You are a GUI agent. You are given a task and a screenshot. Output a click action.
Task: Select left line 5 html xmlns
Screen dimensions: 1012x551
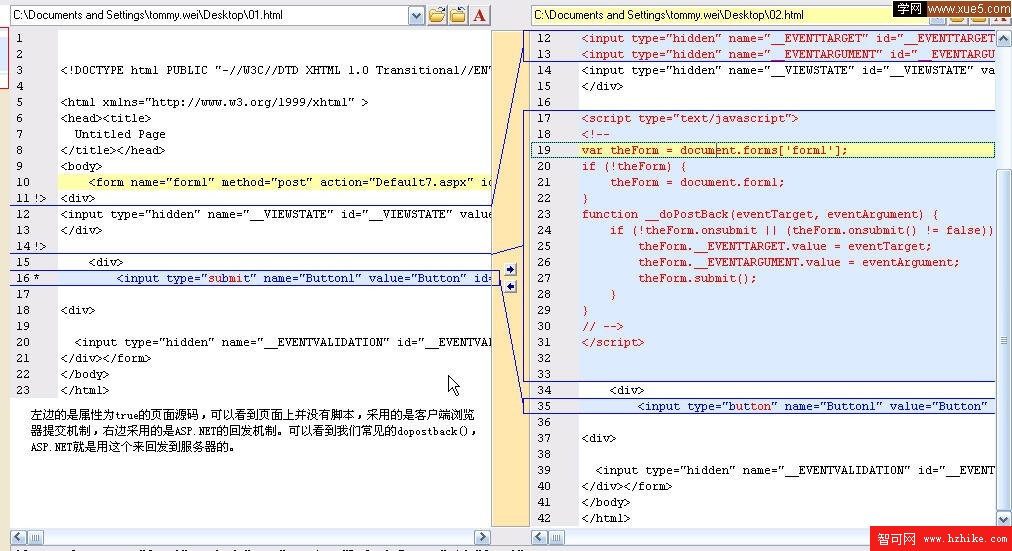[214, 102]
